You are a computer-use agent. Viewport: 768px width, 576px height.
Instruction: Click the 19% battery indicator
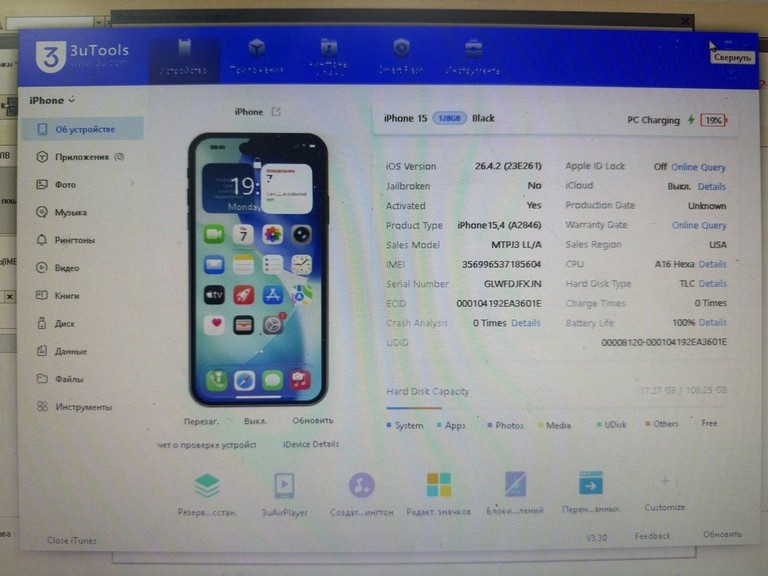click(714, 120)
